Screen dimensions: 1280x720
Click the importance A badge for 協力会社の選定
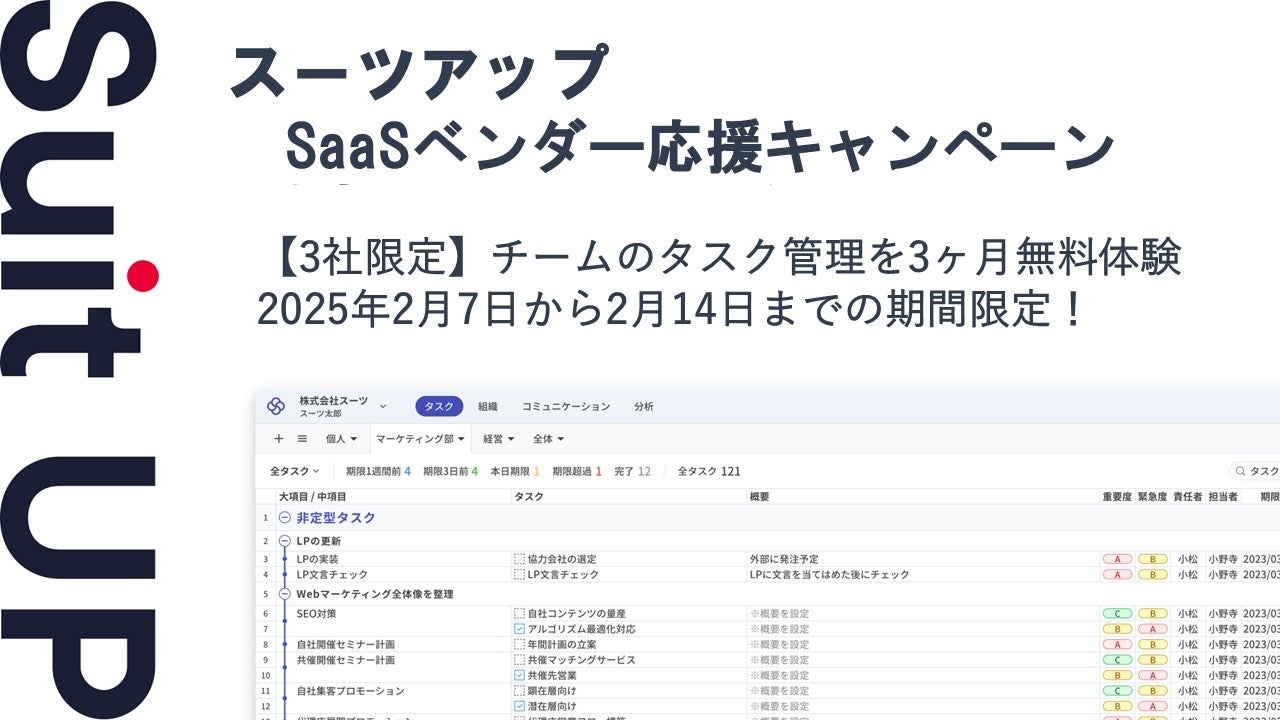click(1117, 559)
